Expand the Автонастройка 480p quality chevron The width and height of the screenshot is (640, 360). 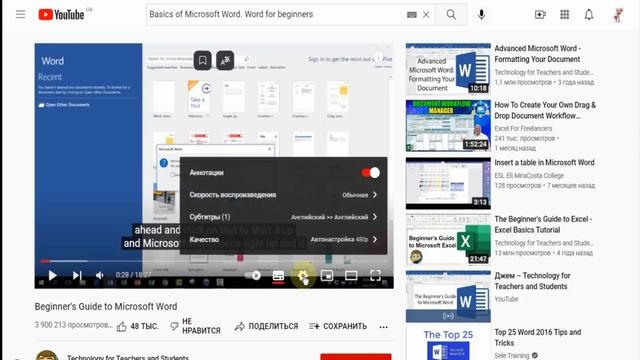click(x=375, y=239)
